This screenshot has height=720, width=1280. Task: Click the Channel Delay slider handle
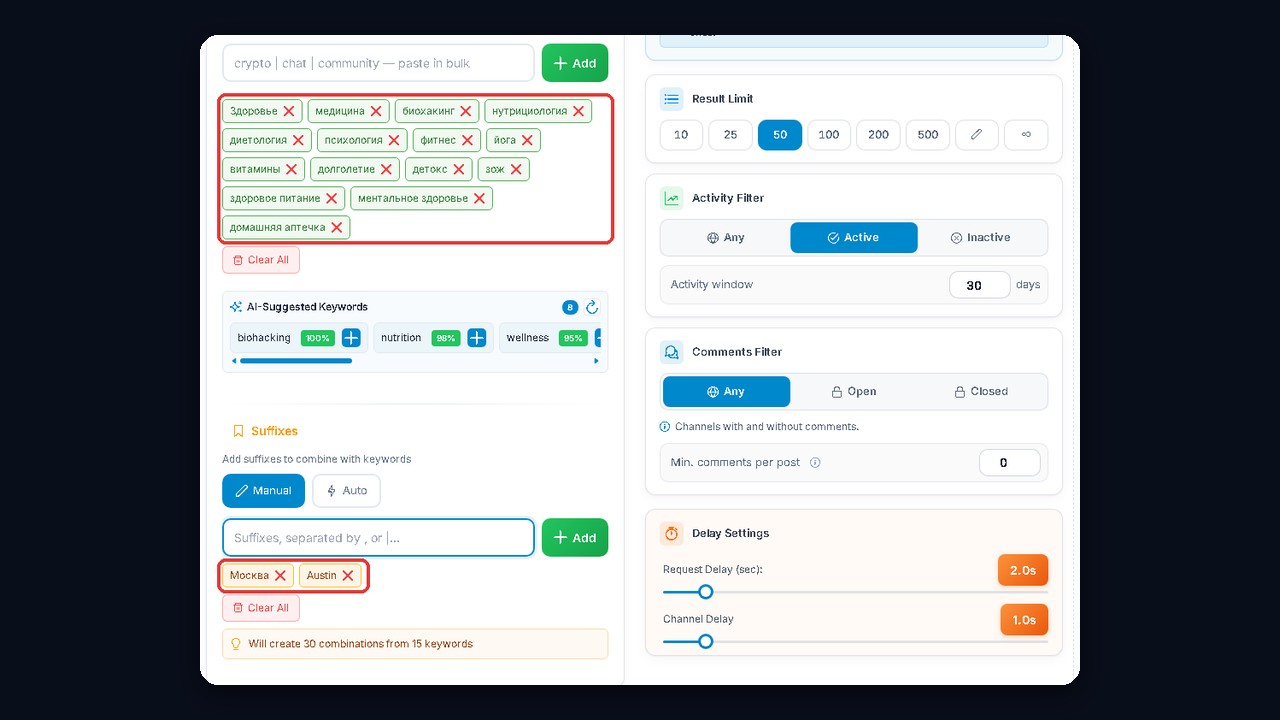pyautogui.click(x=705, y=641)
